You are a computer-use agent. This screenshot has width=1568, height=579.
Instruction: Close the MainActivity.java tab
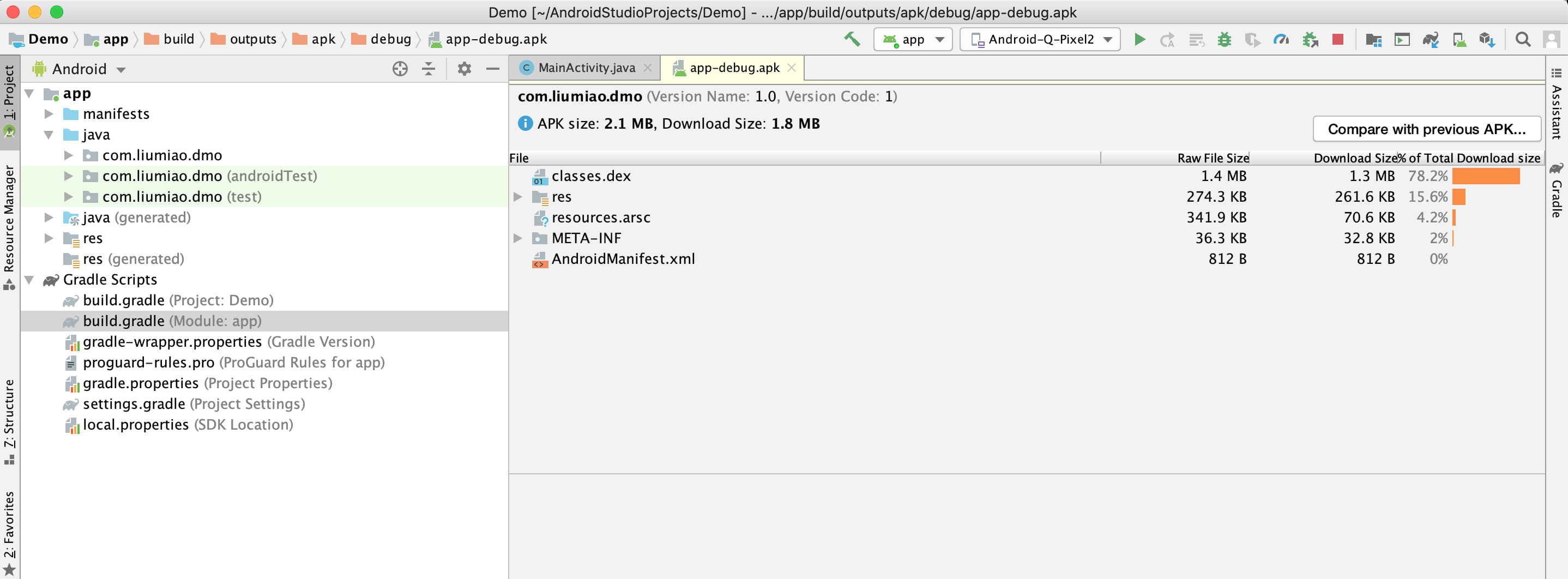(x=648, y=68)
